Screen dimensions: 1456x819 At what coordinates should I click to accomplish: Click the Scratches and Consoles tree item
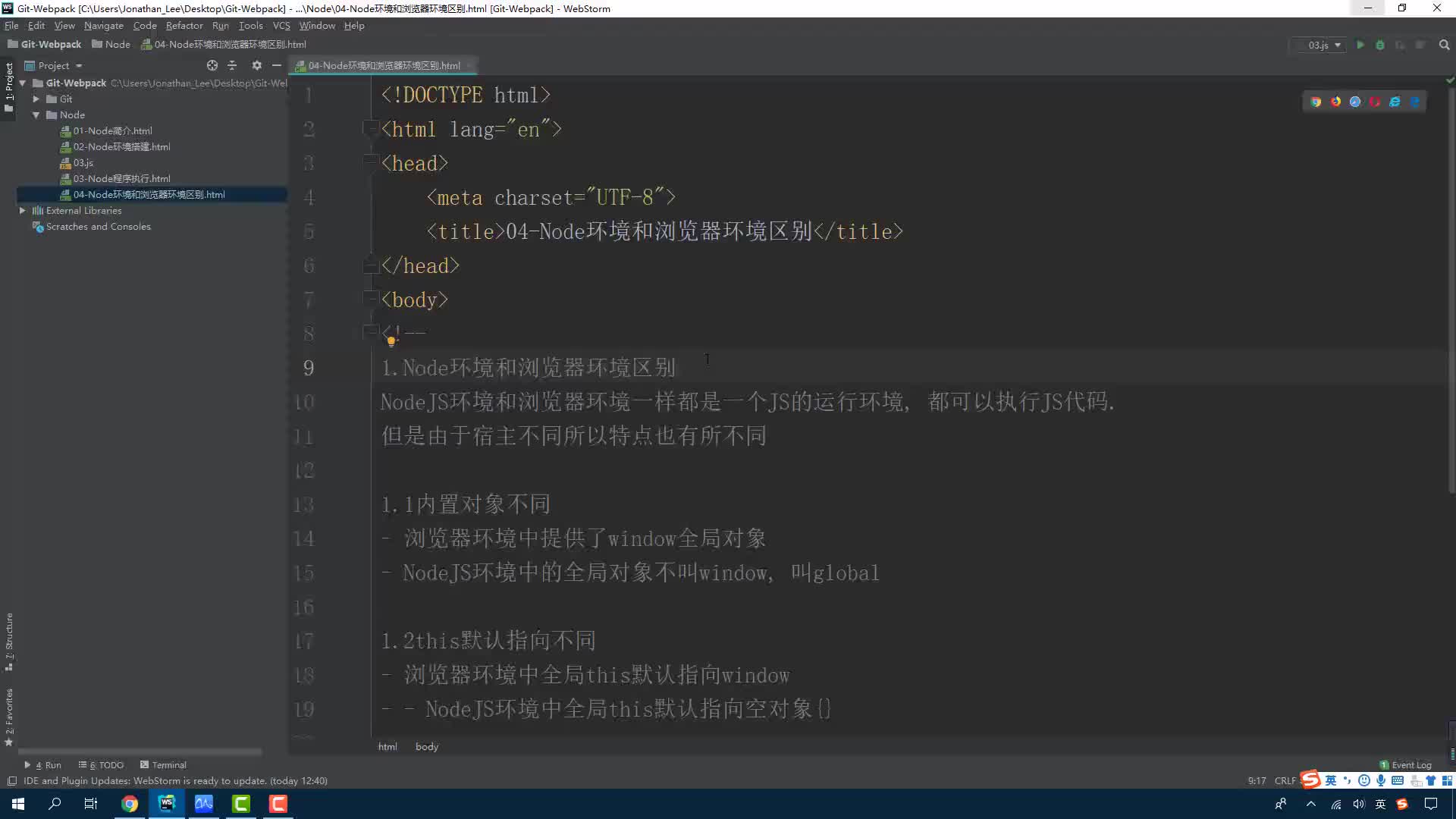click(x=98, y=226)
